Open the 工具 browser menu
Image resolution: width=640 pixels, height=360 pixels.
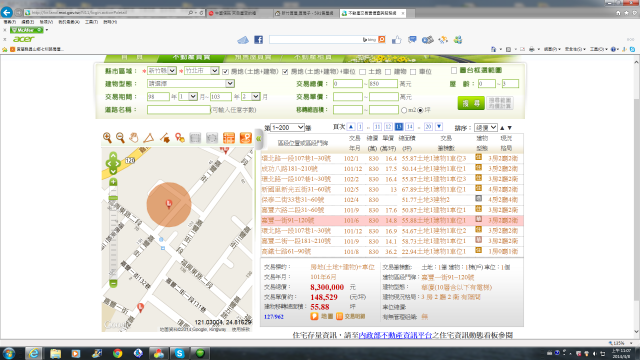pyautogui.click(x=91, y=22)
